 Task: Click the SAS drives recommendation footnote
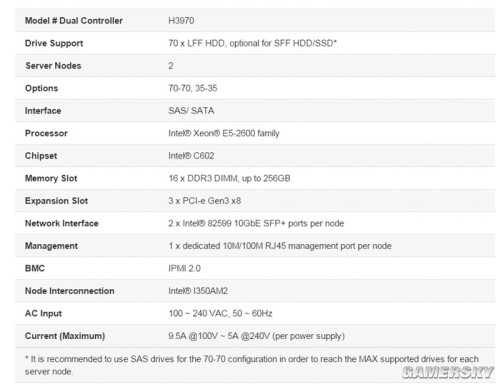pos(252,365)
